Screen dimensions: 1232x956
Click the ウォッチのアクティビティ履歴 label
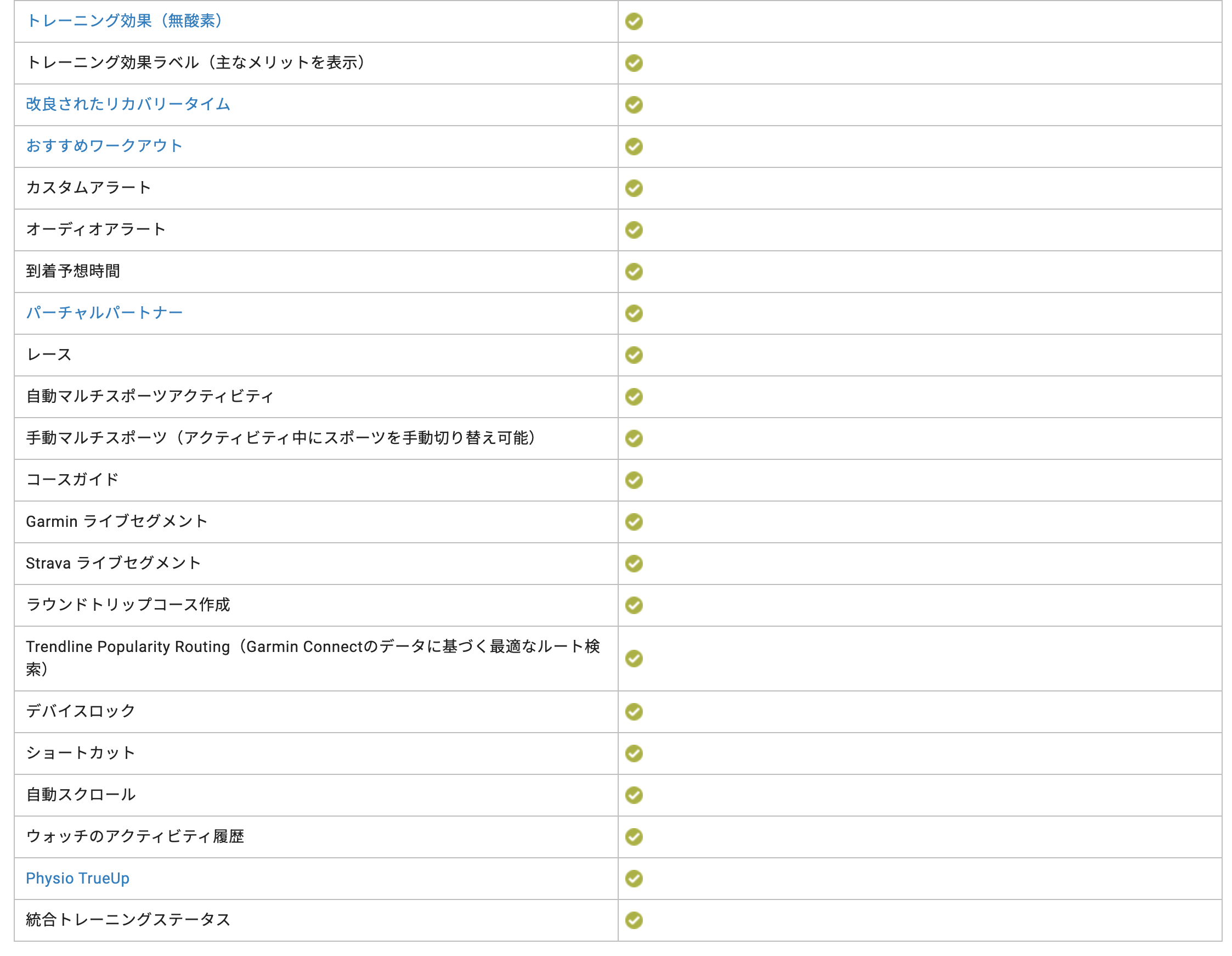(135, 837)
